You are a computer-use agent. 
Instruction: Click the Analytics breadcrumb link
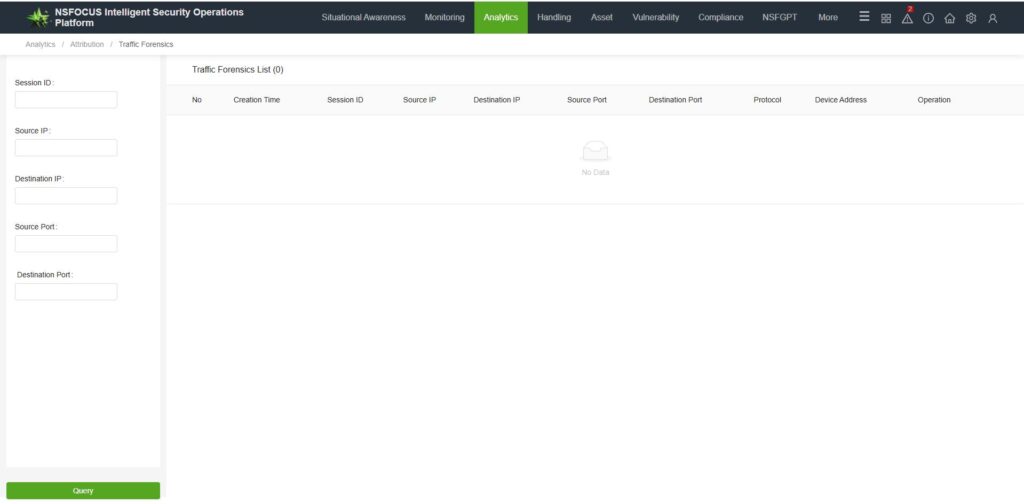click(40, 44)
